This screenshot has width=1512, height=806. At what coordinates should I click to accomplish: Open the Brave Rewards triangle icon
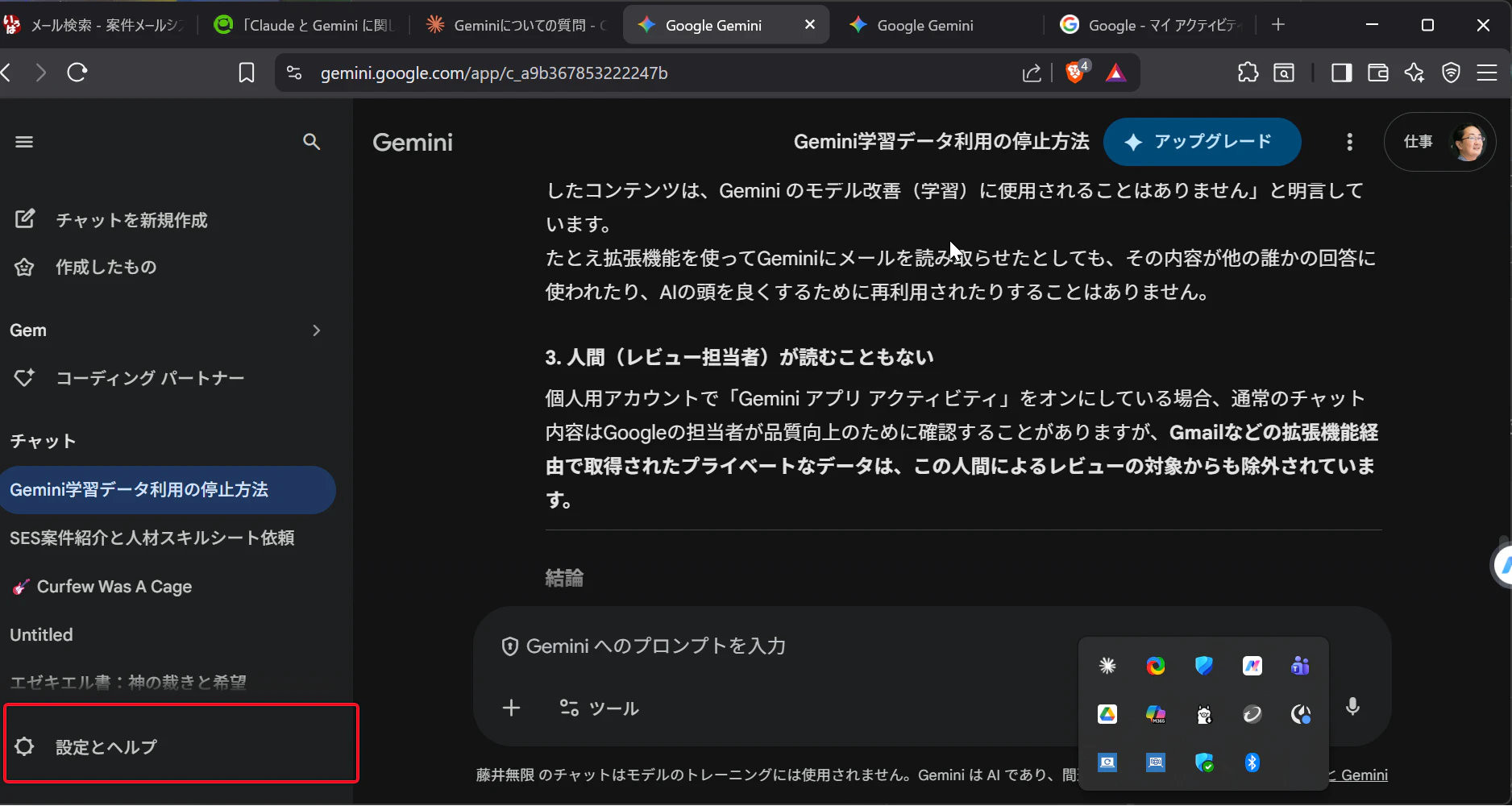click(1115, 73)
